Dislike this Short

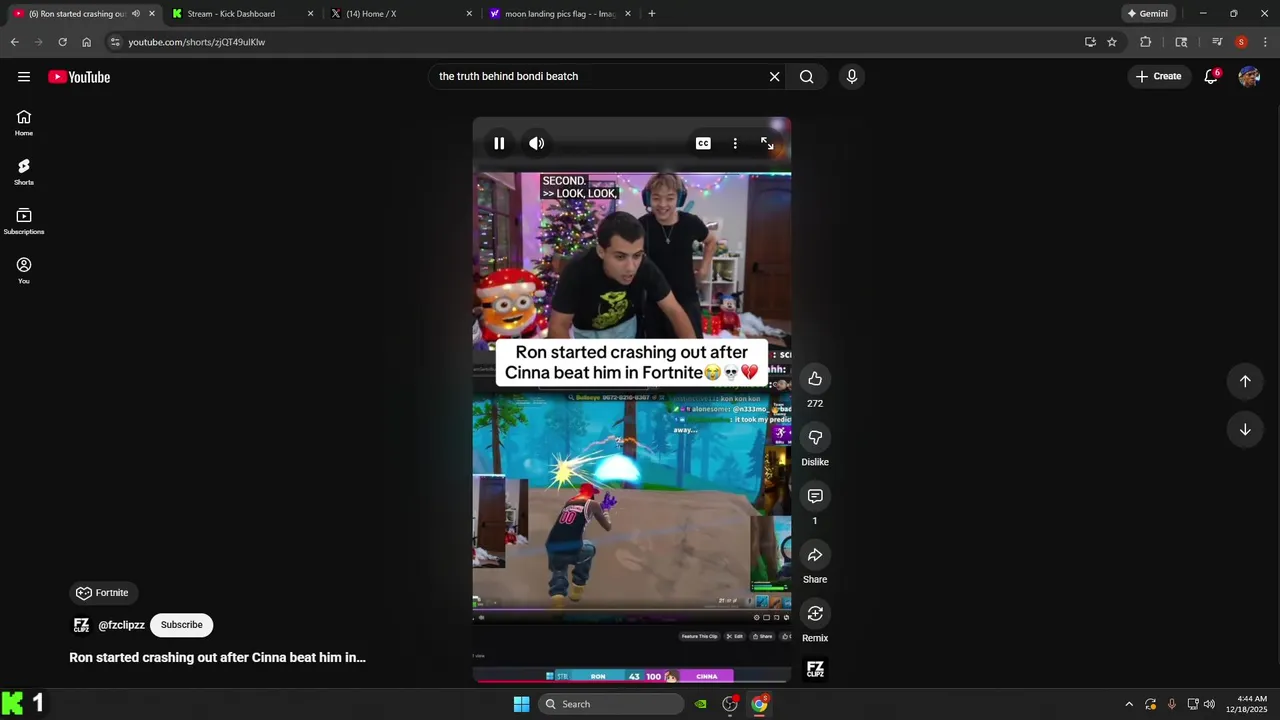[815, 437]
